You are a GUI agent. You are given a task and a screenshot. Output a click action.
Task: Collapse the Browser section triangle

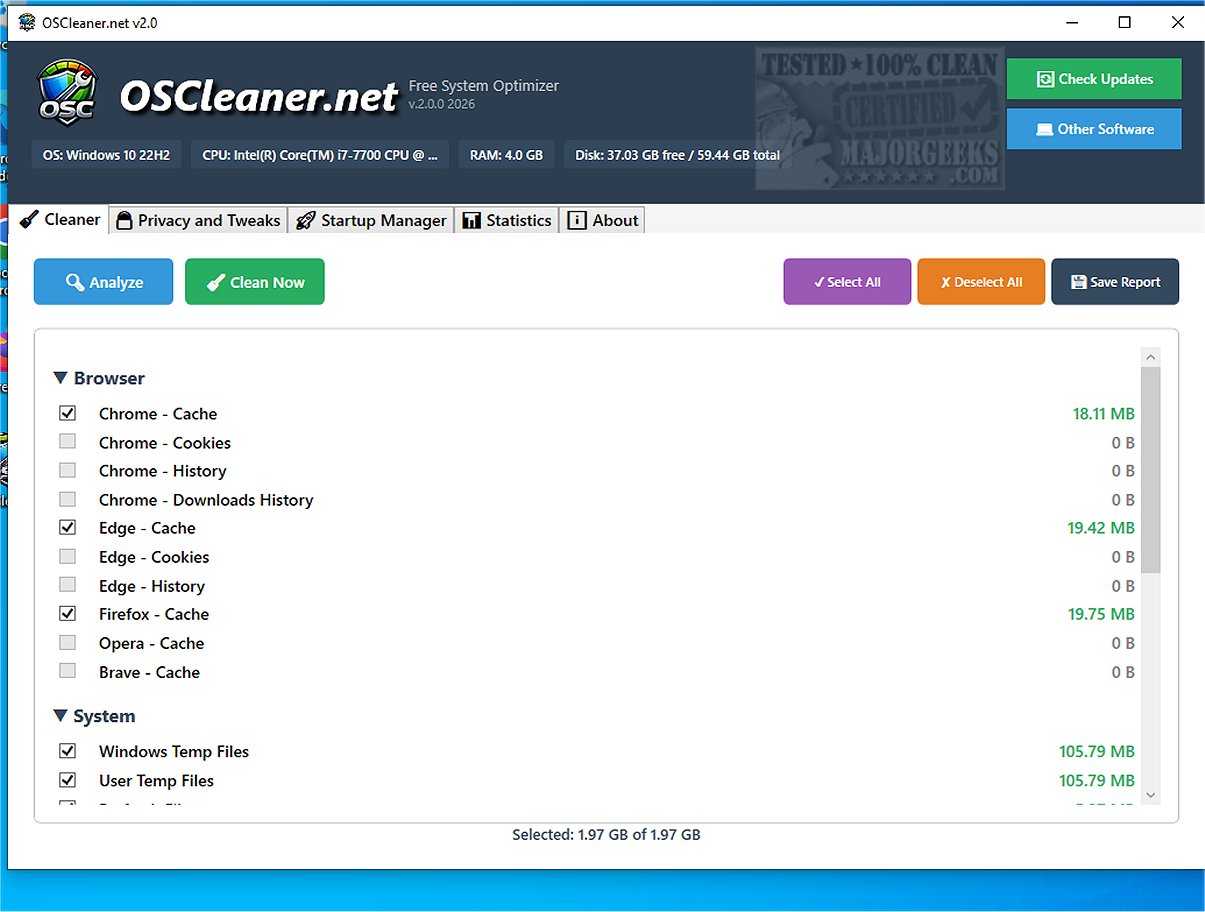[x=61, y=378]
